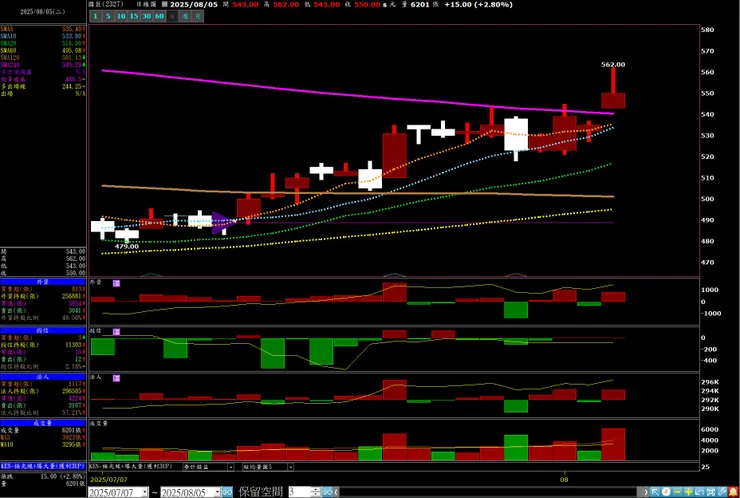Click the purple icon in 投信 panel

(117, 332)
